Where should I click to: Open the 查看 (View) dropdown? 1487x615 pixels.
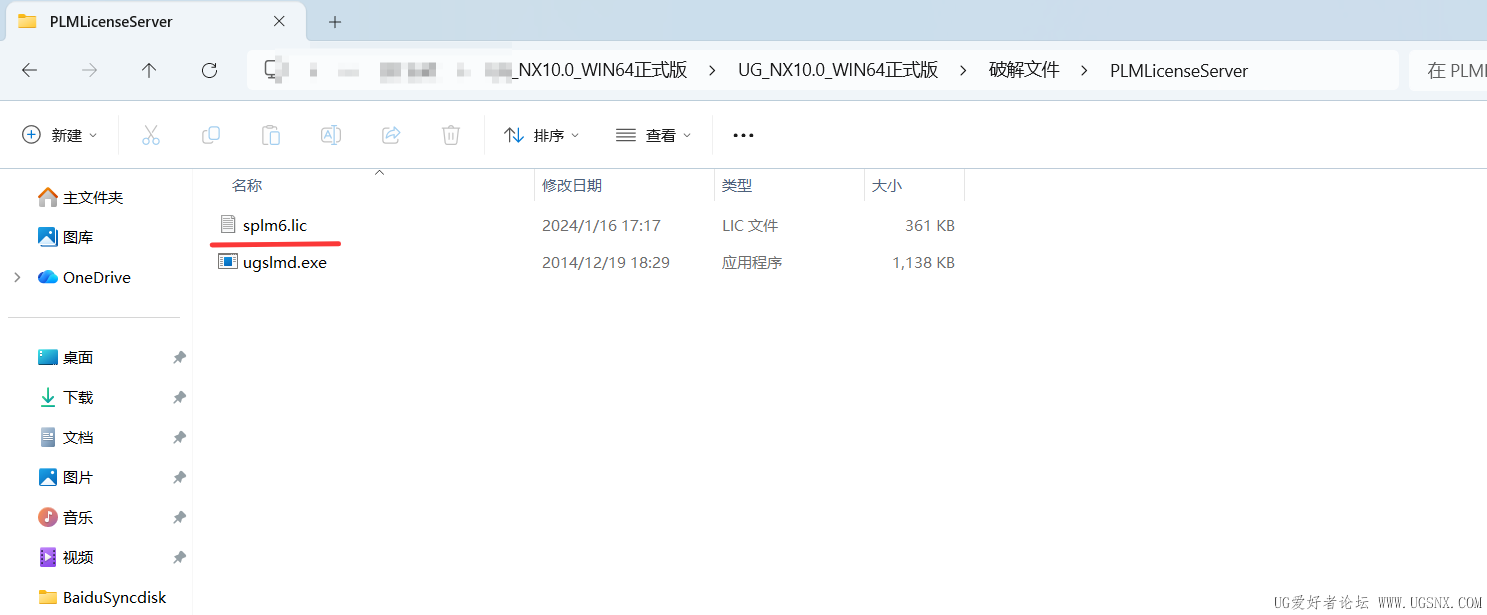coord(653,135)
